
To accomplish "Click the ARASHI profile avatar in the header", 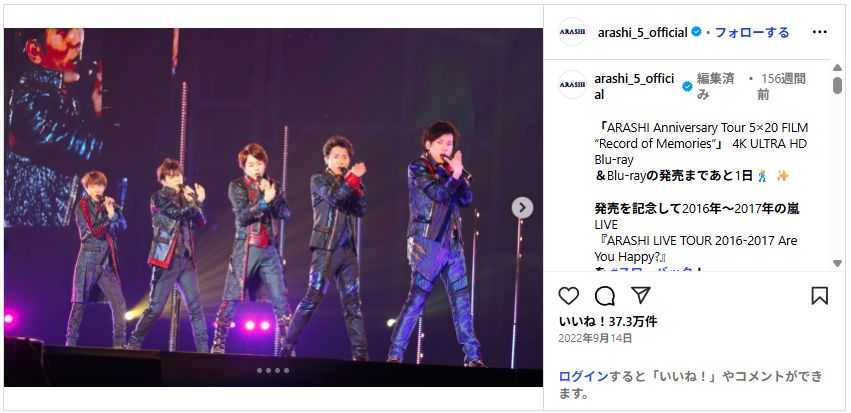I will (572, 31).
